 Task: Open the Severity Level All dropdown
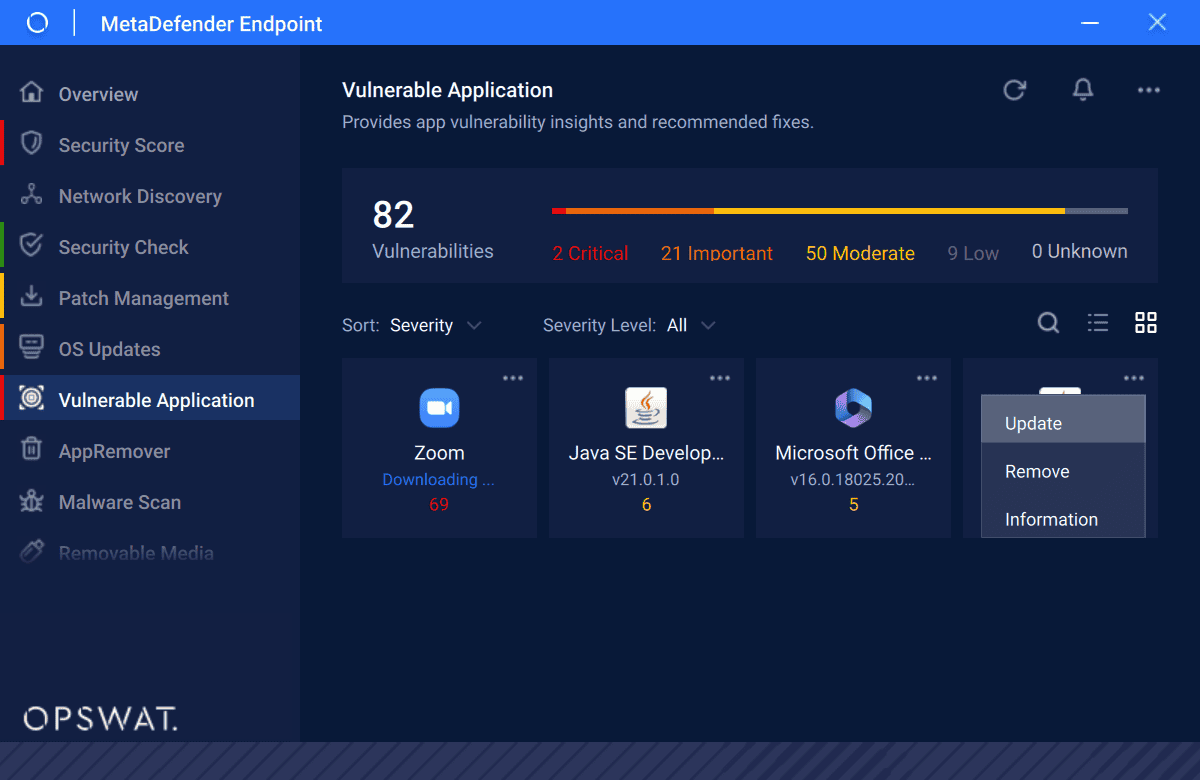click(691, 325)
